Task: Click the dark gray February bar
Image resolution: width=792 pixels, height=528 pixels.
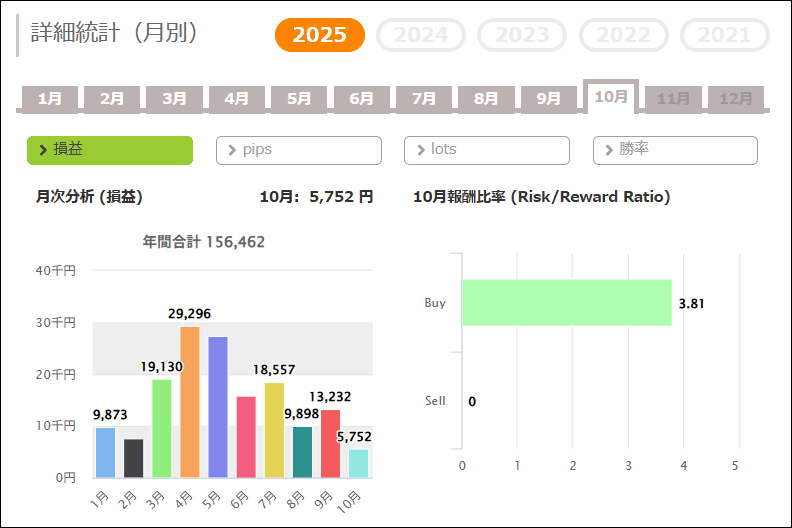Action: [133, 458]
